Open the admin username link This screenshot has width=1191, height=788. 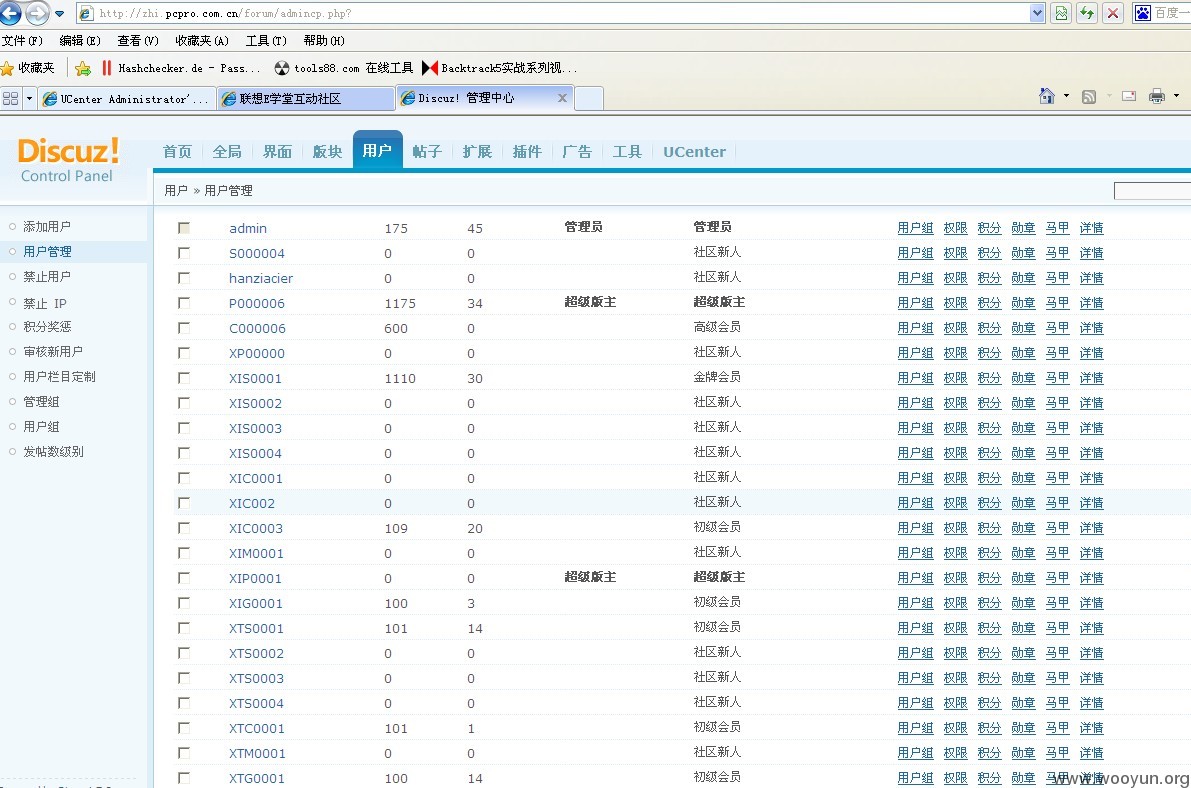pos(248,228)
